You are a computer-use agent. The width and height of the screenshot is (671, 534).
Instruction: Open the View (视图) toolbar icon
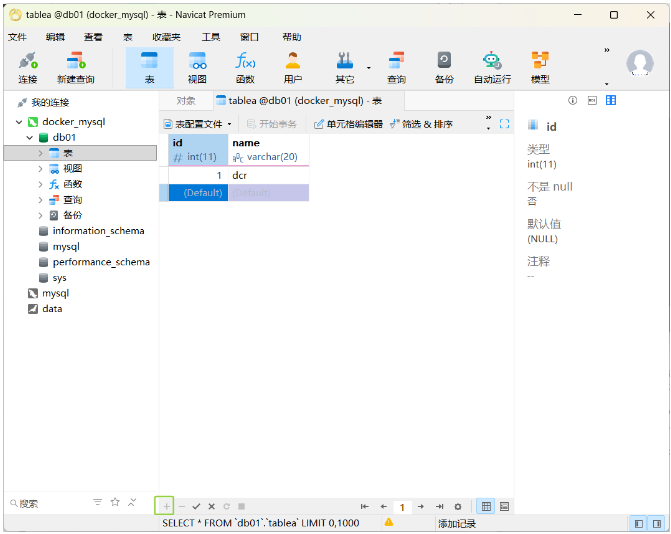pyautogui.click(x=197, y=68)
